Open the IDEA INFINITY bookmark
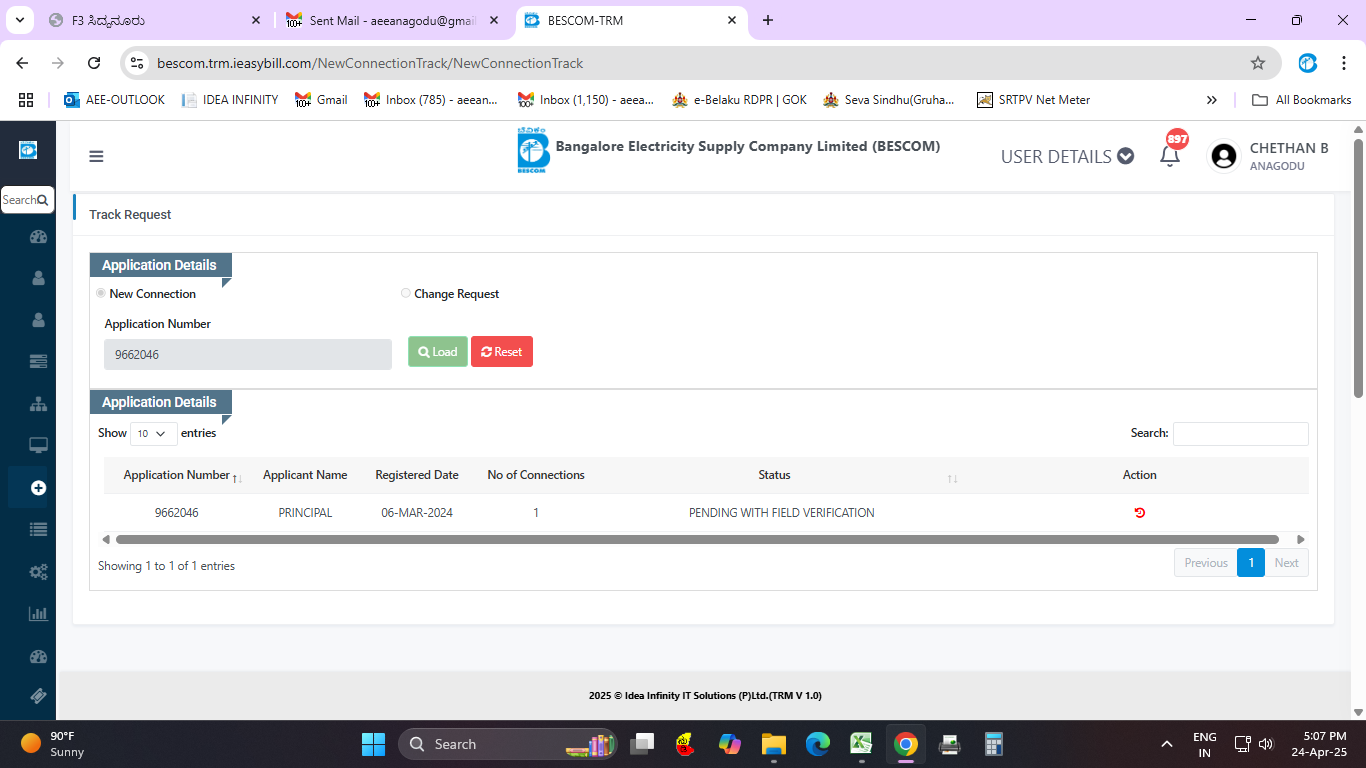This screenshot has width=1366, height=768. [x=230, y=100]
